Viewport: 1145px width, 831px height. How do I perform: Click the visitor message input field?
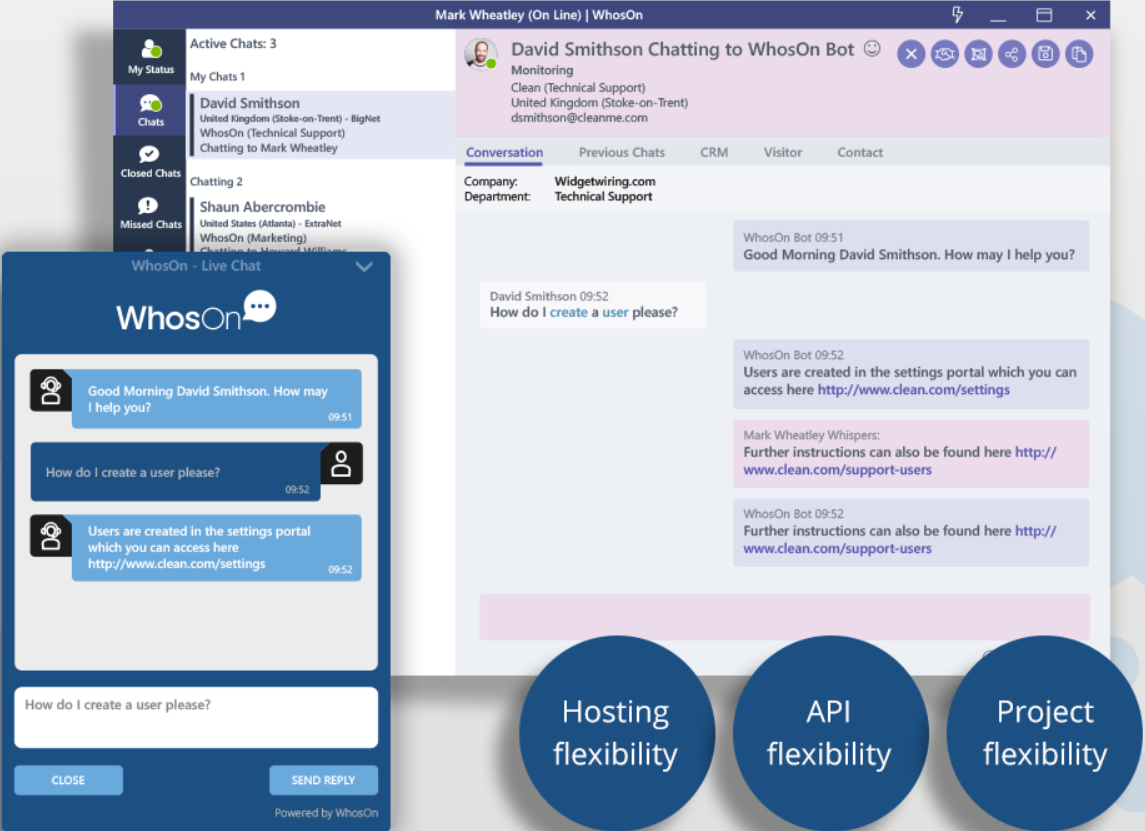pos(196,716)
